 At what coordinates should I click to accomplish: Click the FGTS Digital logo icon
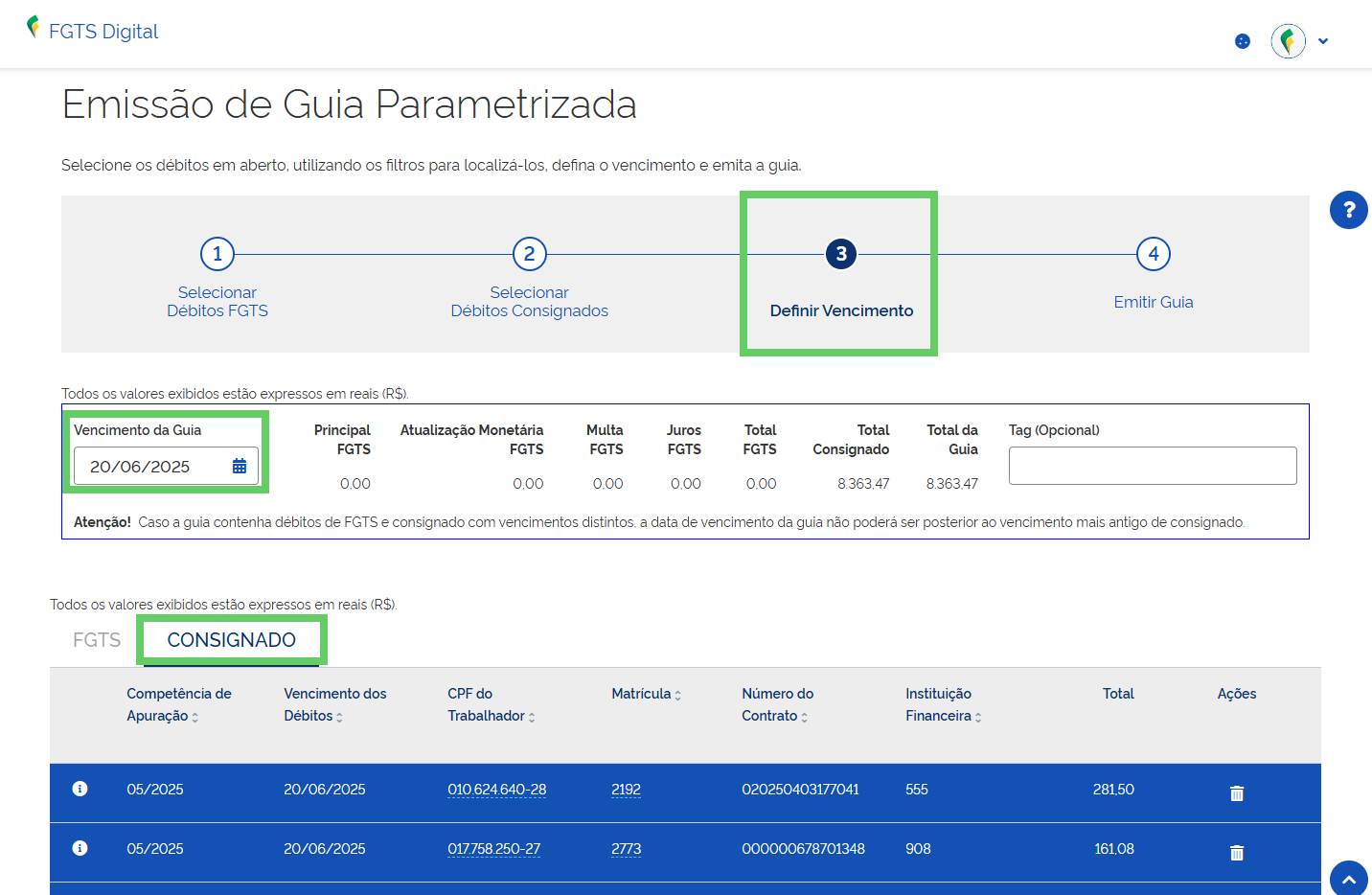tap(34, 27)
